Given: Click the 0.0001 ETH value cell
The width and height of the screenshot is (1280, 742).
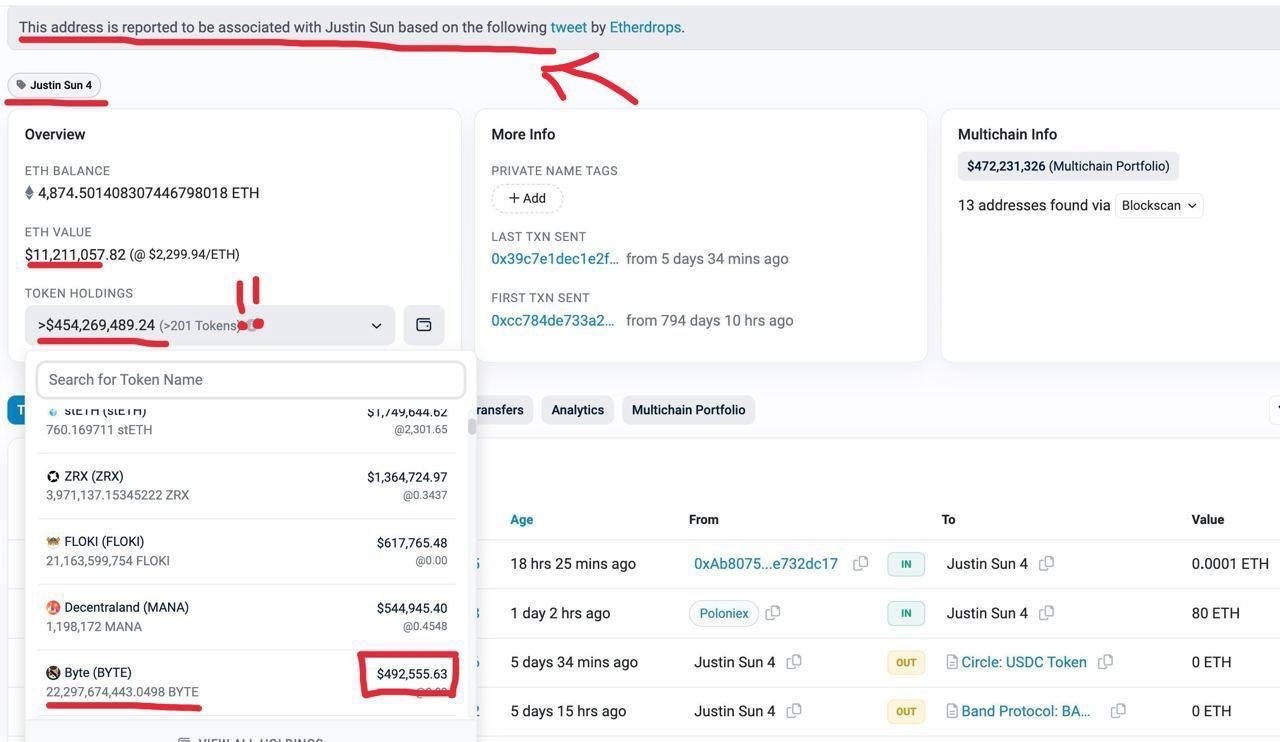Looking at the screenshot, I should coord(1230,564).
